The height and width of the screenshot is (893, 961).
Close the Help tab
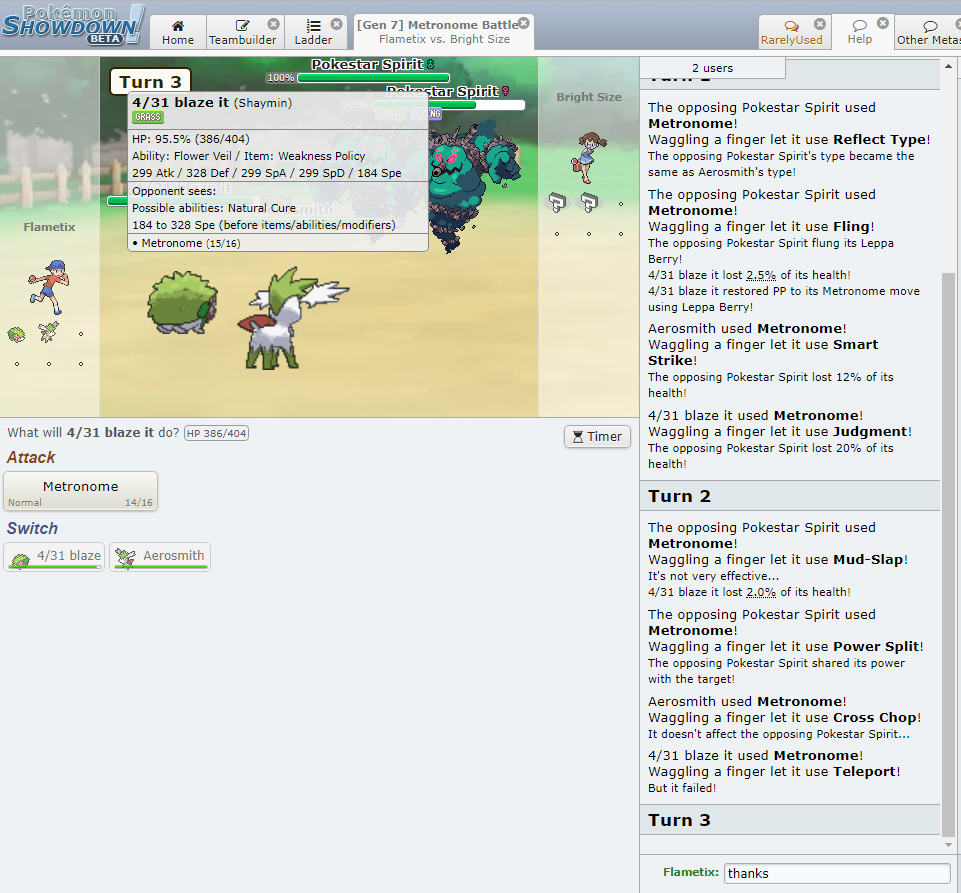point(883,23)
